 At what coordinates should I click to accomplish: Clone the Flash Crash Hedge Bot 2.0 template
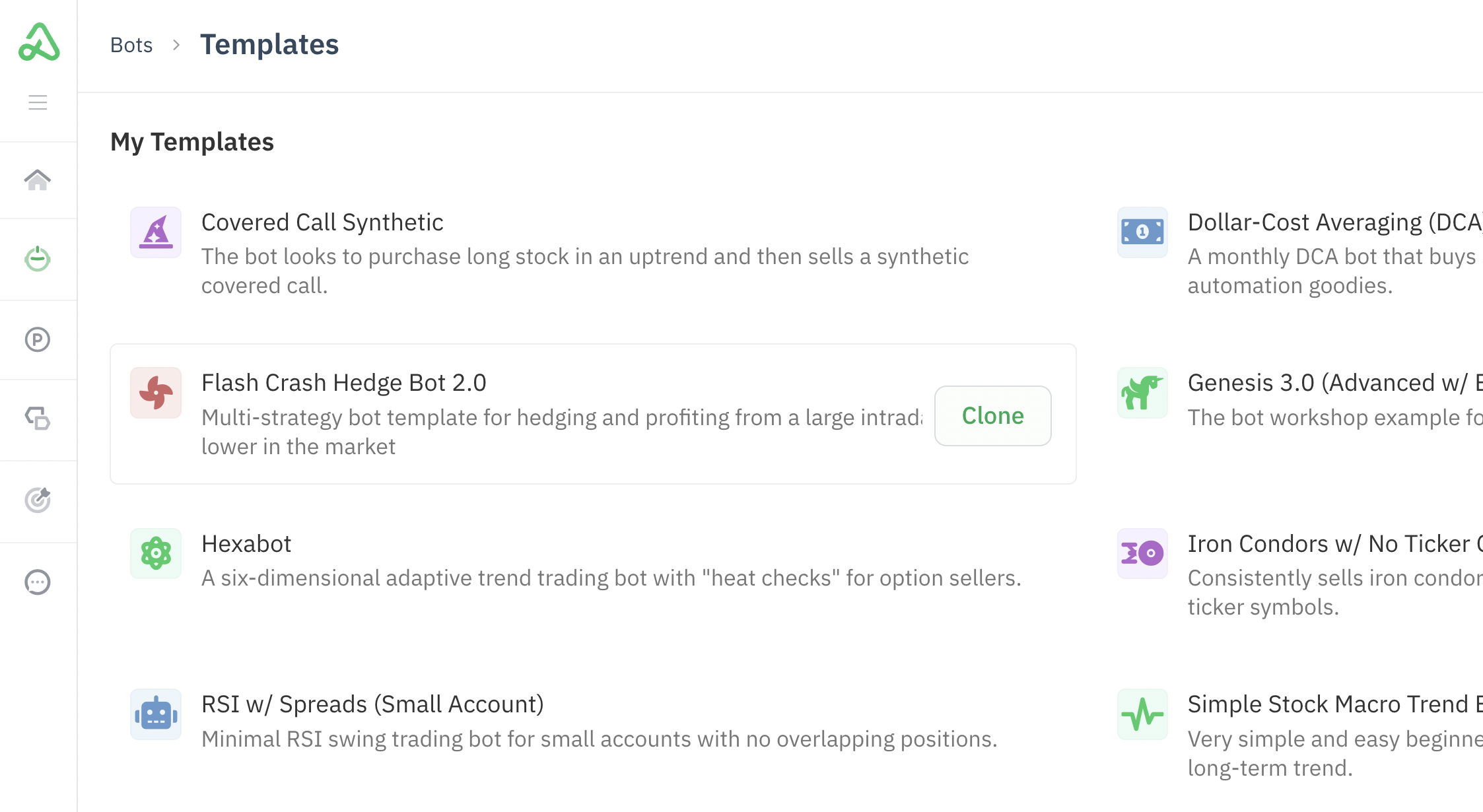pyautogui.click(x=992, y=416)
